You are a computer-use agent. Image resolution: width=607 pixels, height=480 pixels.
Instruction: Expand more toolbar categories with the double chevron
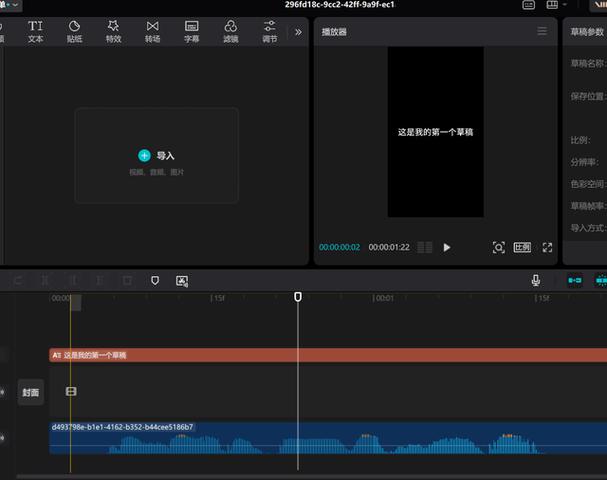click(298, 32)
